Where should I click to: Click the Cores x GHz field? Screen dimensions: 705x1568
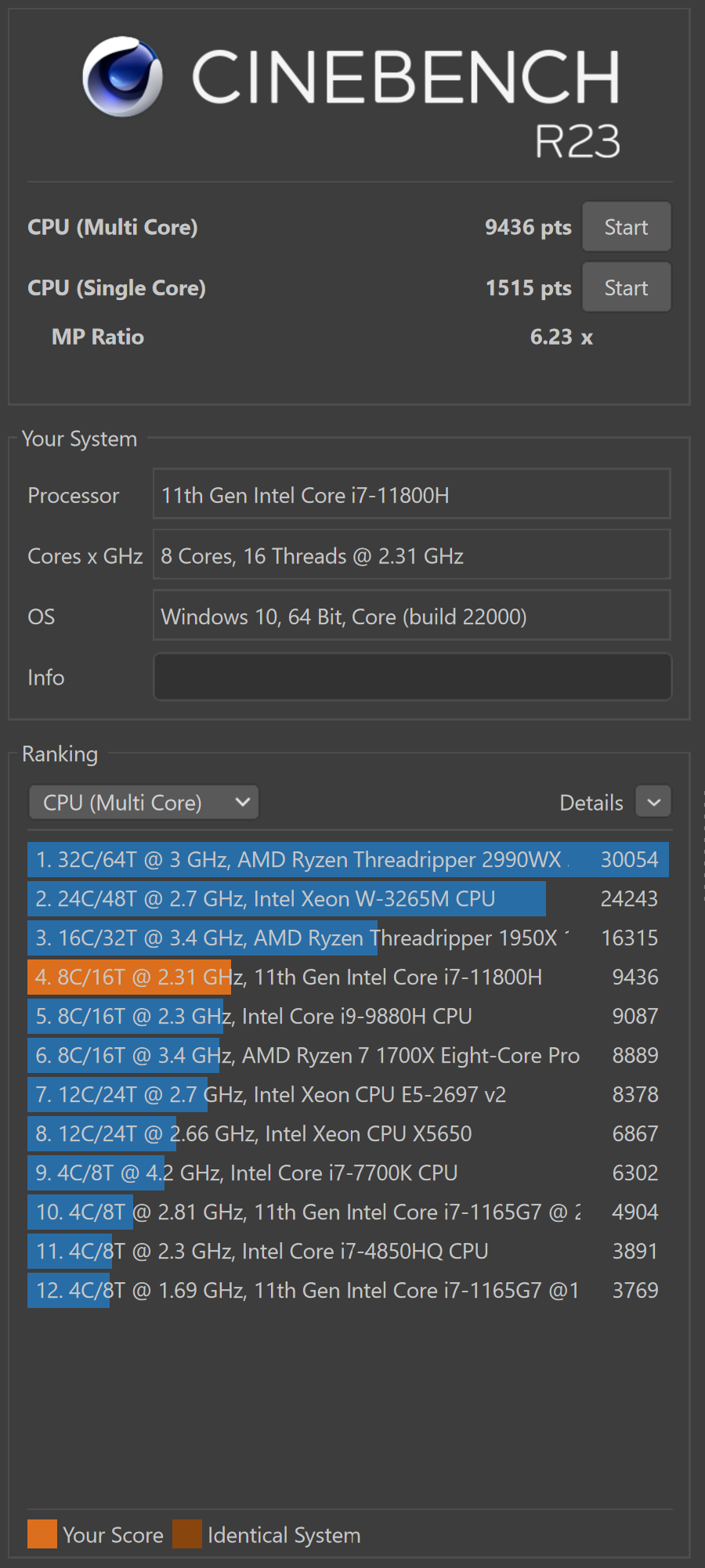[x=412, y=555]
